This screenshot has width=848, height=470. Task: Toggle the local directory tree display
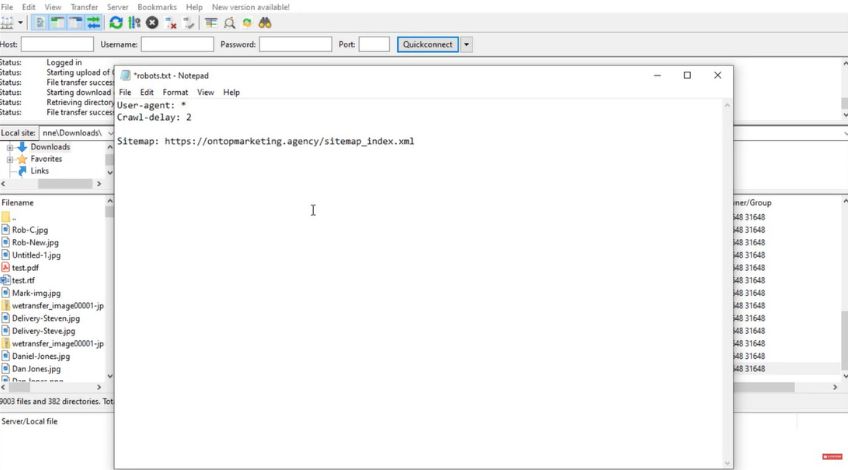pyautogui.click(x=57, y=23)
